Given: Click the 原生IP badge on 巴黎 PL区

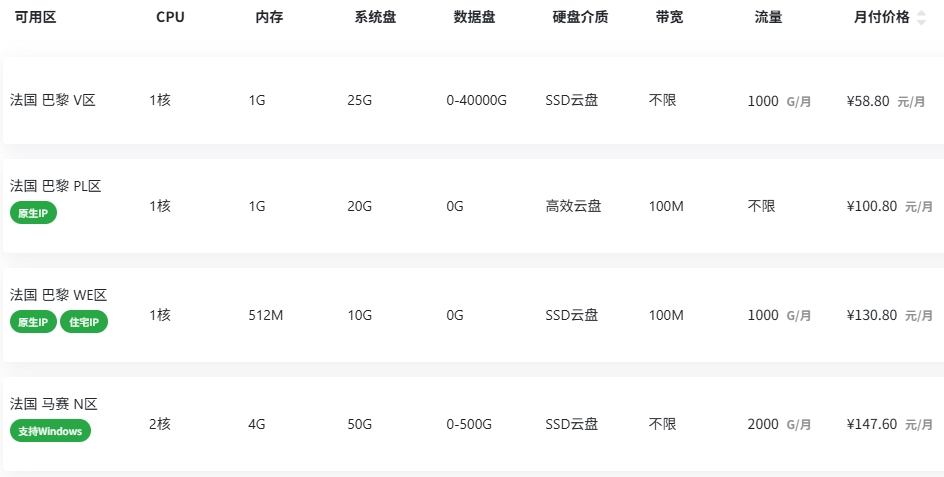Looking at the screenshot, I should 34,212.
